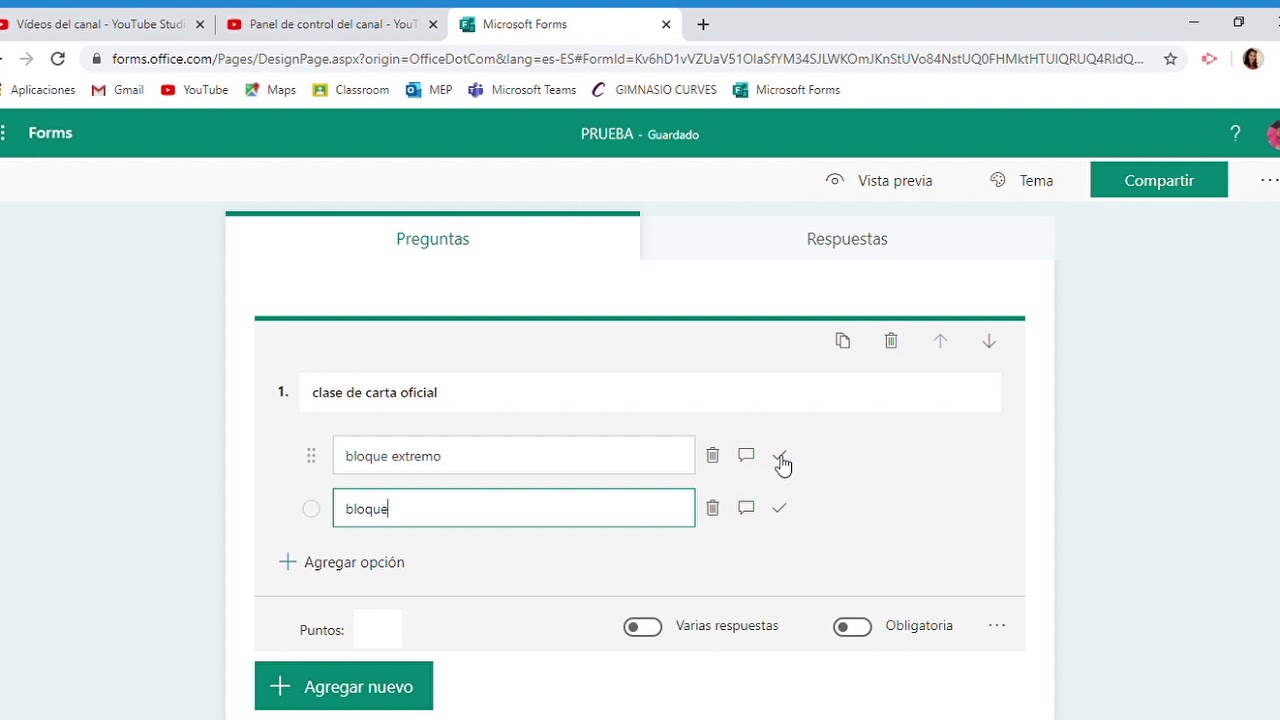
Task: Open the MEP bookmark
Action: pos(429,90)
